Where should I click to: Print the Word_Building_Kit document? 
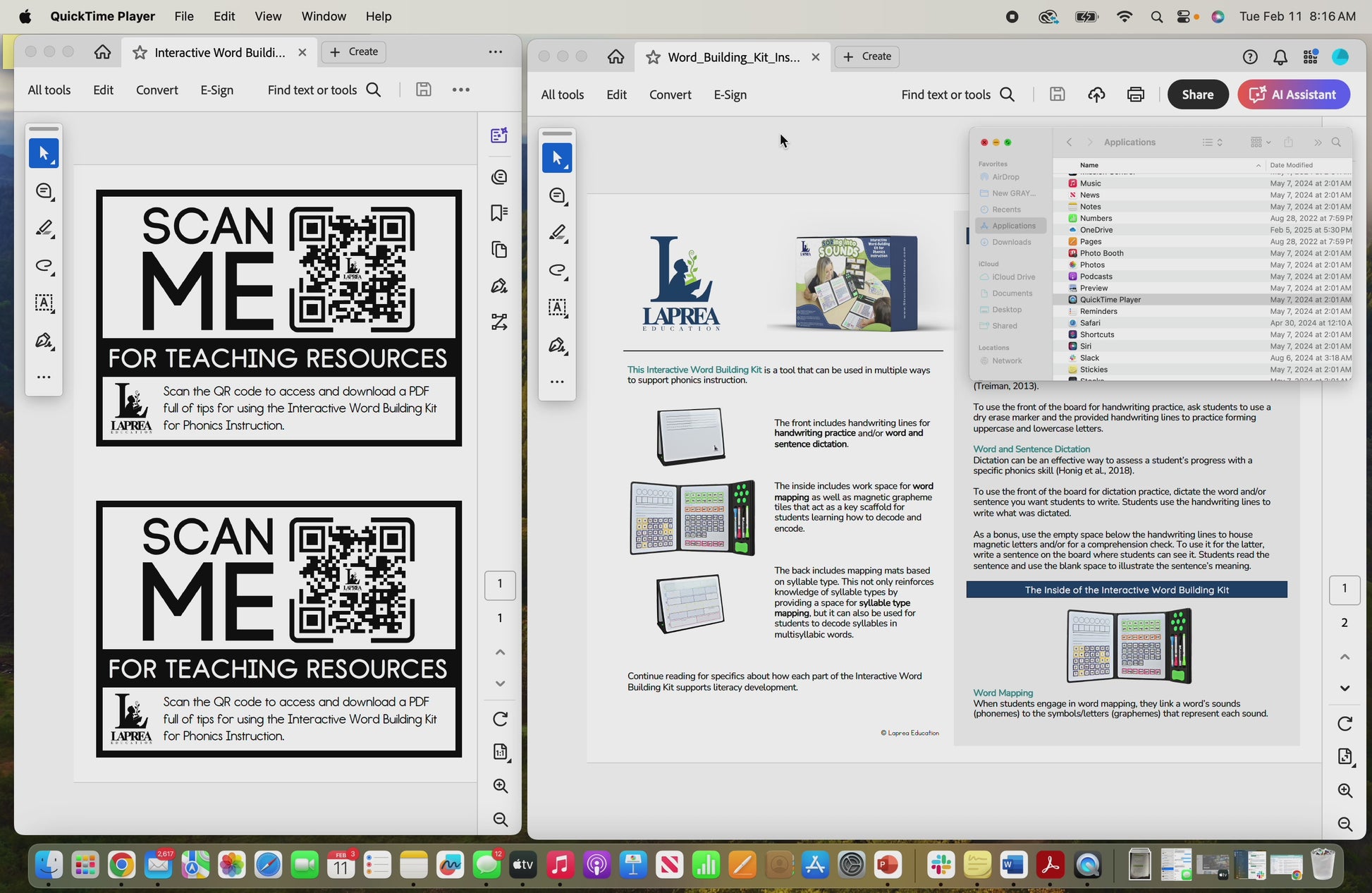pyautogui.click(x=1135, y=95)
